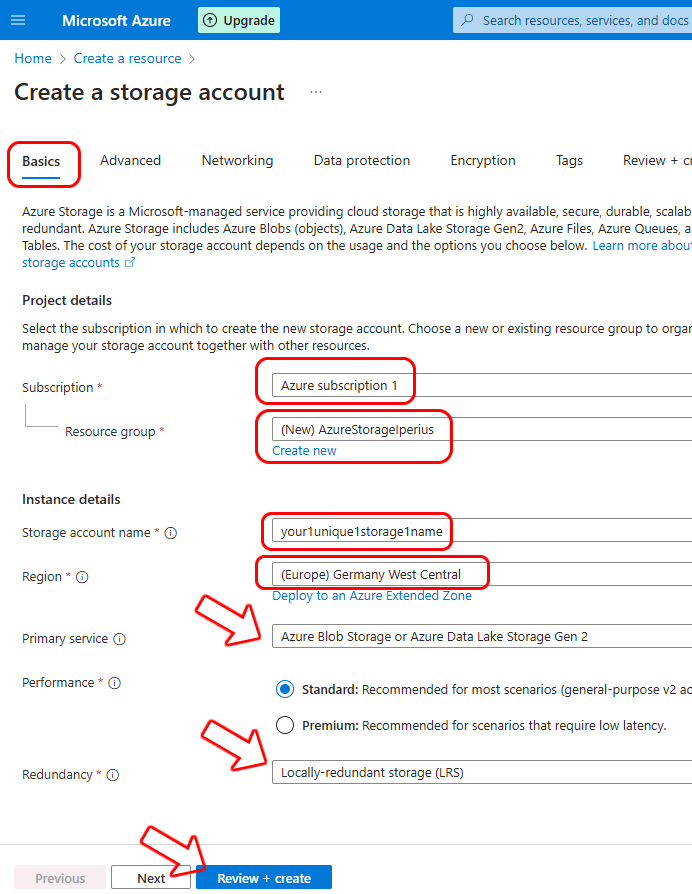Click the Project details heading
Screen dimensions: 692x894
[67, 300]
